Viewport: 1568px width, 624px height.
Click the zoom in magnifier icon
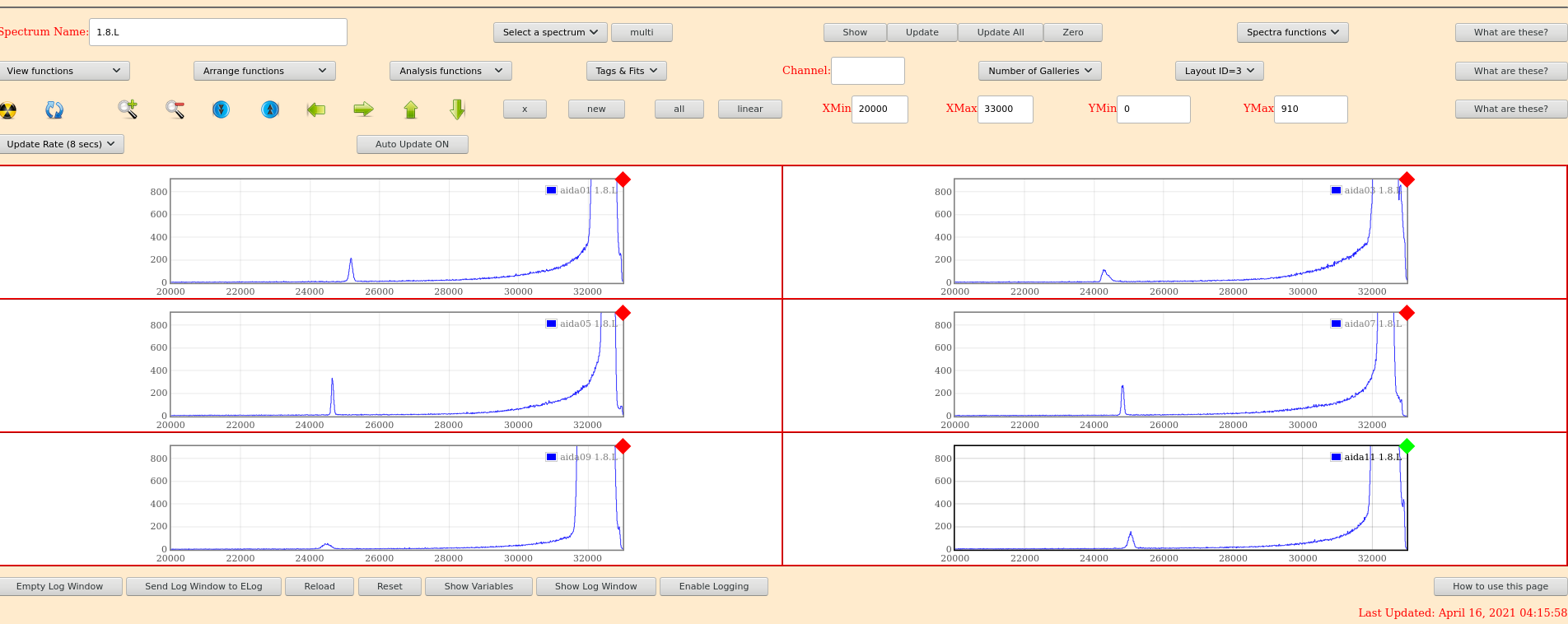tap(127, 109)
